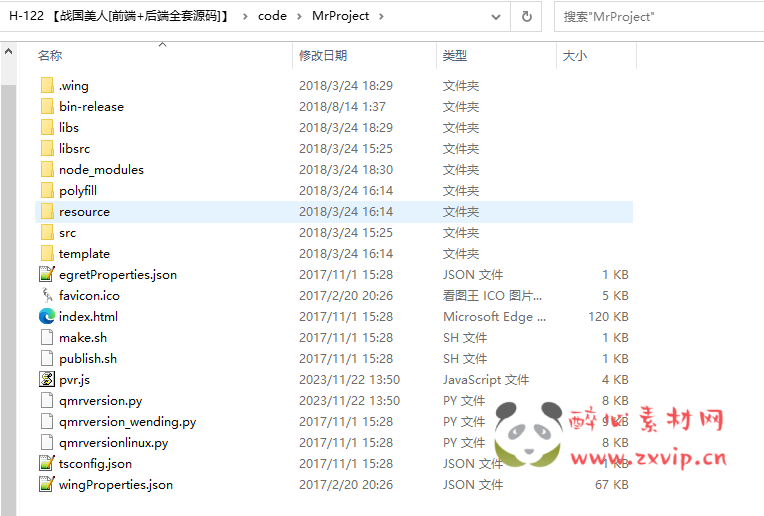The height and width of the screenshot is (516, 764).
Task: Click the tsconfig.json file icon
Action: coord(47,463)
